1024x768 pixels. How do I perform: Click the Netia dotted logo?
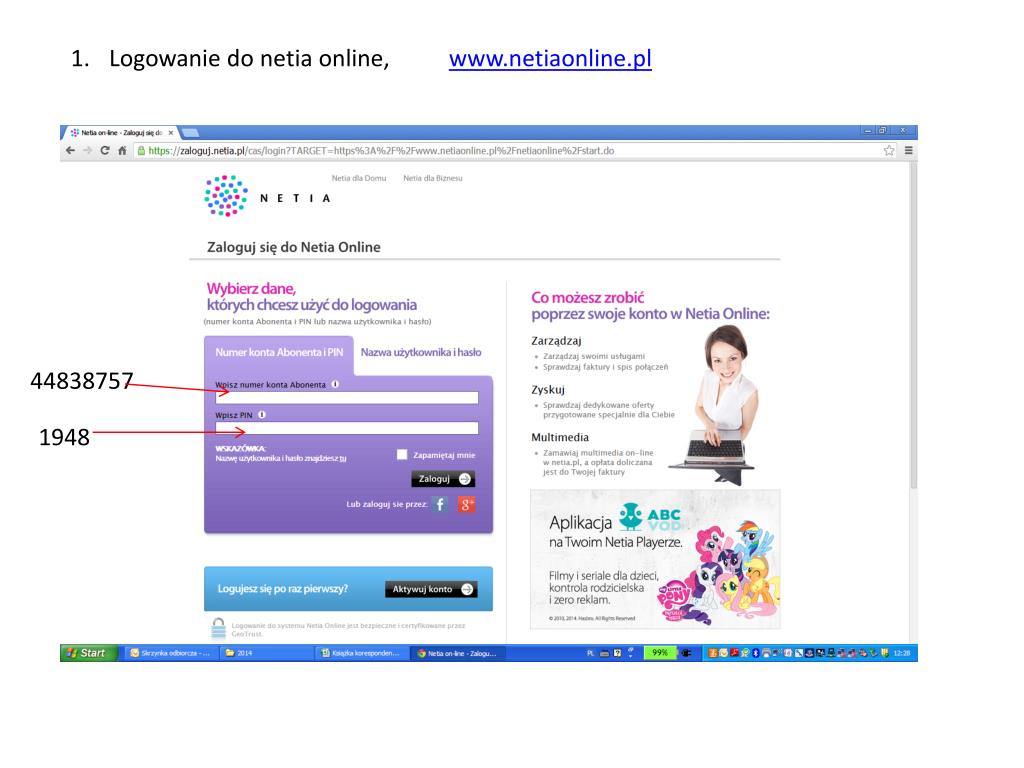[226, 195]
